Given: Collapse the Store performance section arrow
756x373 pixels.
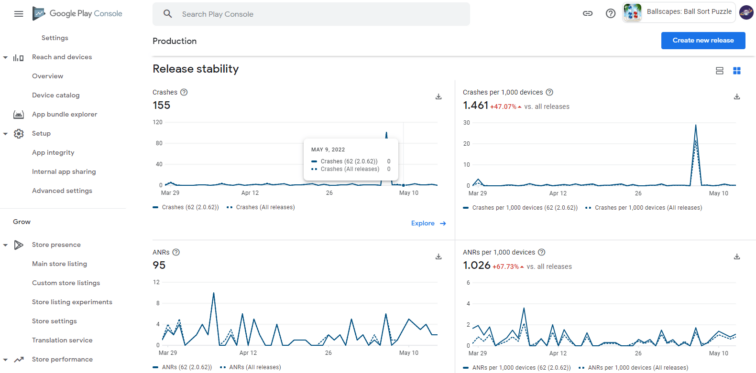Looking at the screenshot, I should click(x=5, y=360).
